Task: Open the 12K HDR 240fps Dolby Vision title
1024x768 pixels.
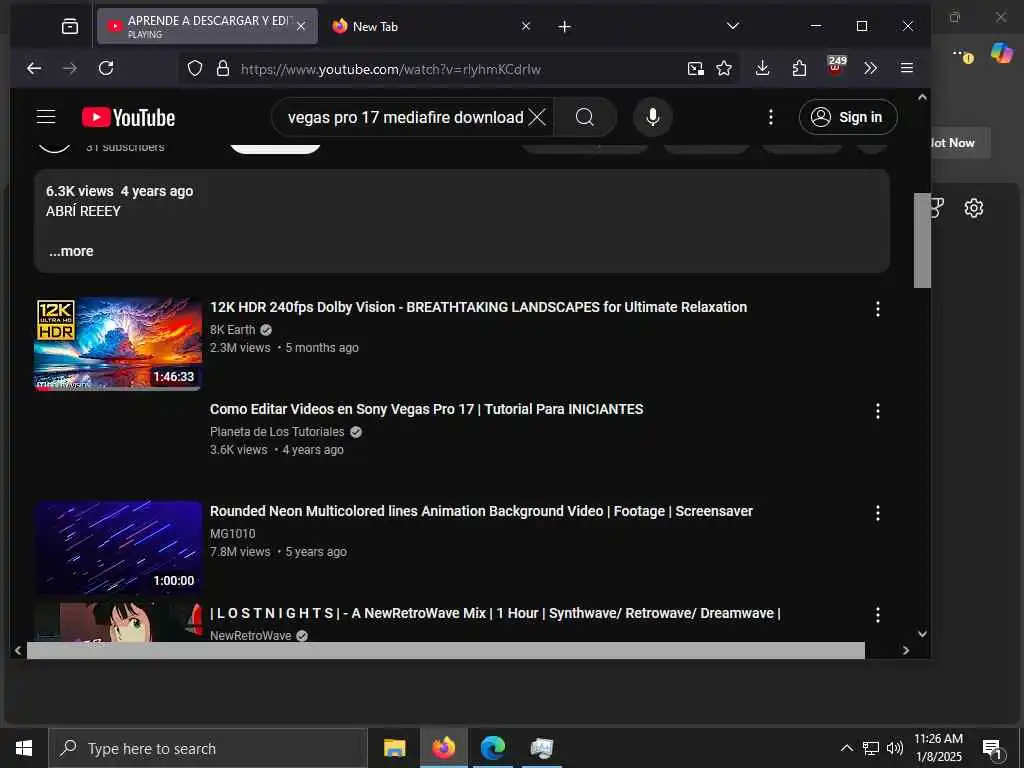Action: 478,307
